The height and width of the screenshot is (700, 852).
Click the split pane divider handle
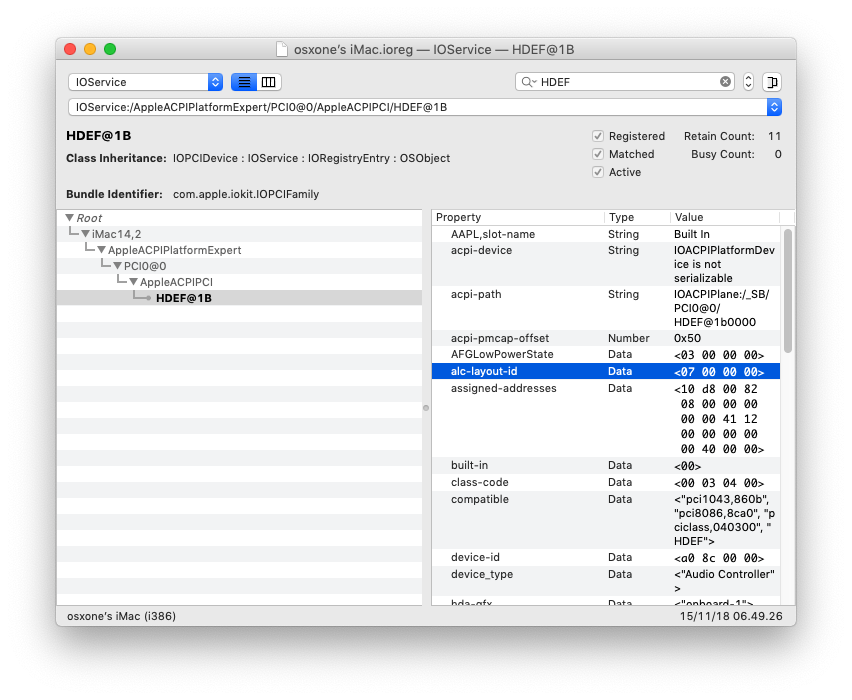point(426,408)
